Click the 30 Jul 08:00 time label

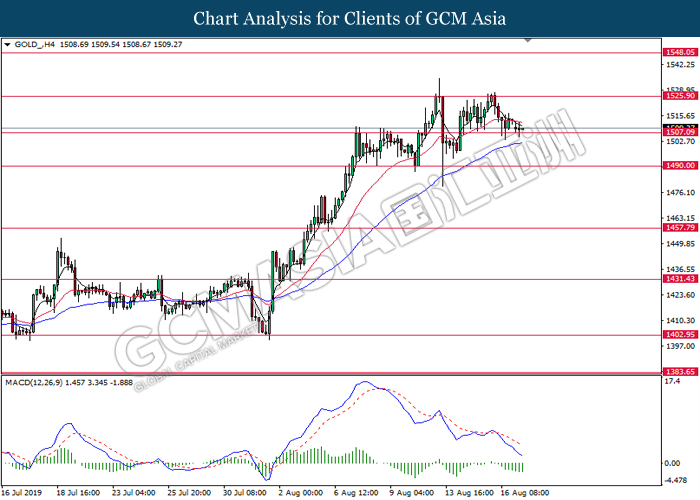245,493
